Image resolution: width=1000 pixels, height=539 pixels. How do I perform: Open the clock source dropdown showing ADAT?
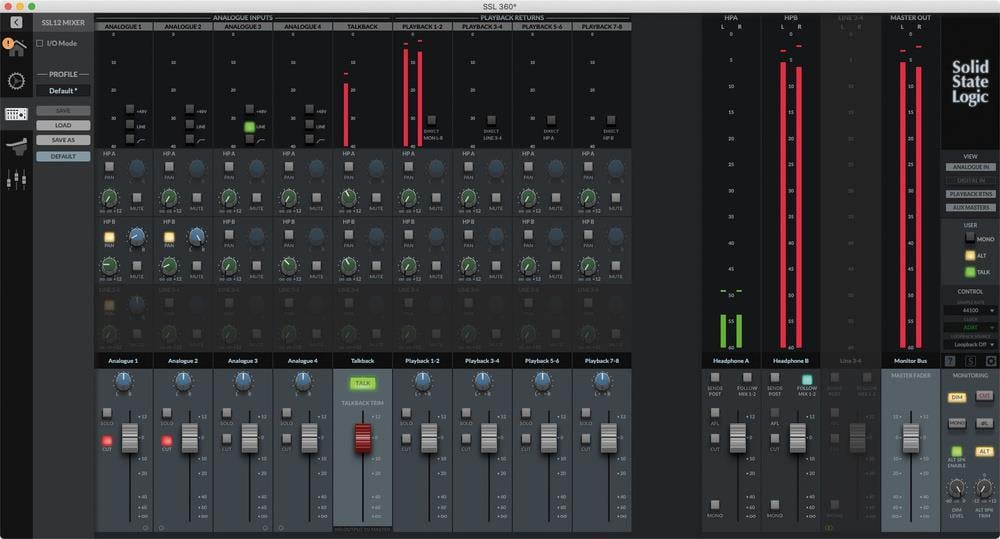tap(971, 327)
